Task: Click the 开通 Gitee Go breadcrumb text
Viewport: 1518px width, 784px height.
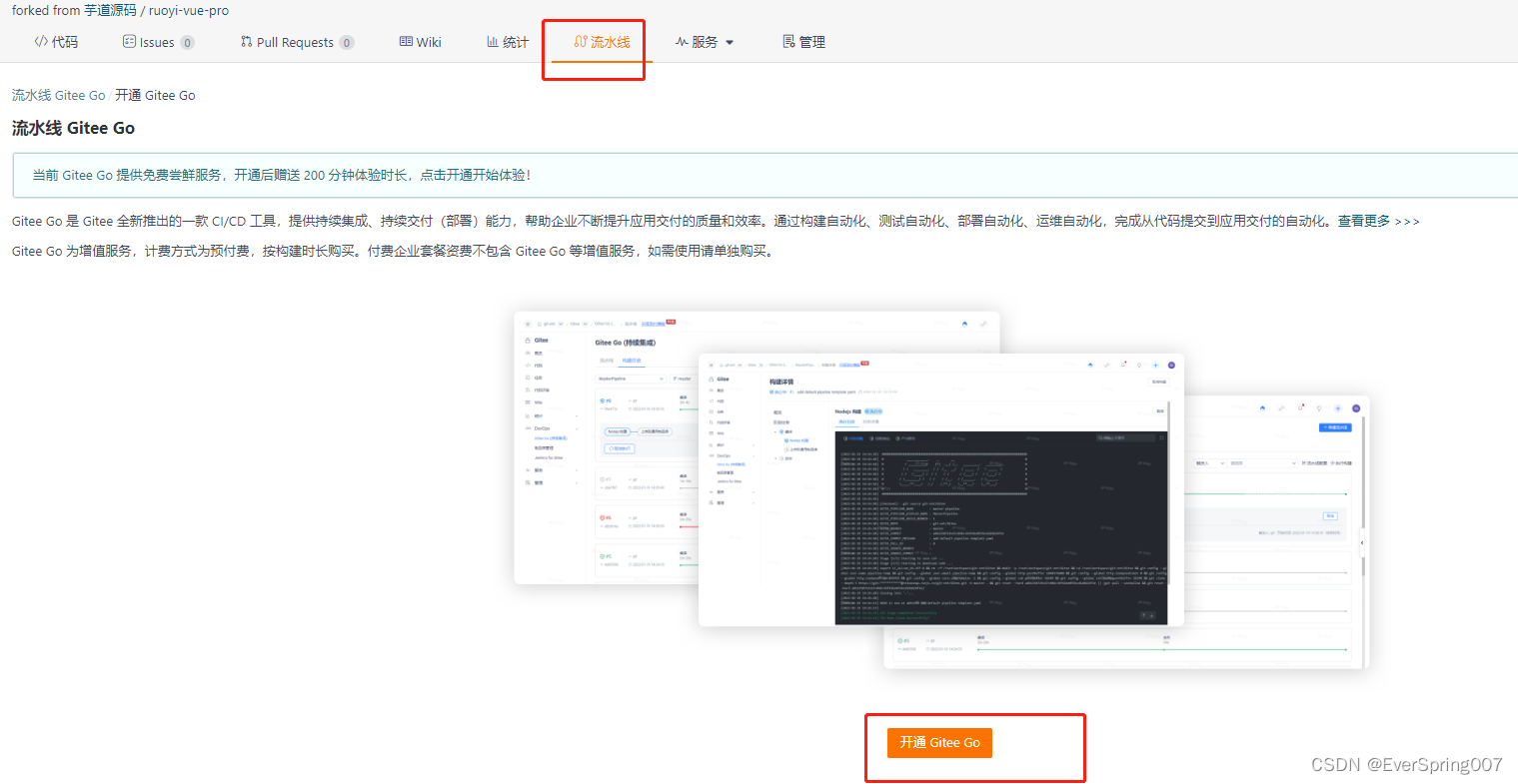Action: [x=155, y=95]
